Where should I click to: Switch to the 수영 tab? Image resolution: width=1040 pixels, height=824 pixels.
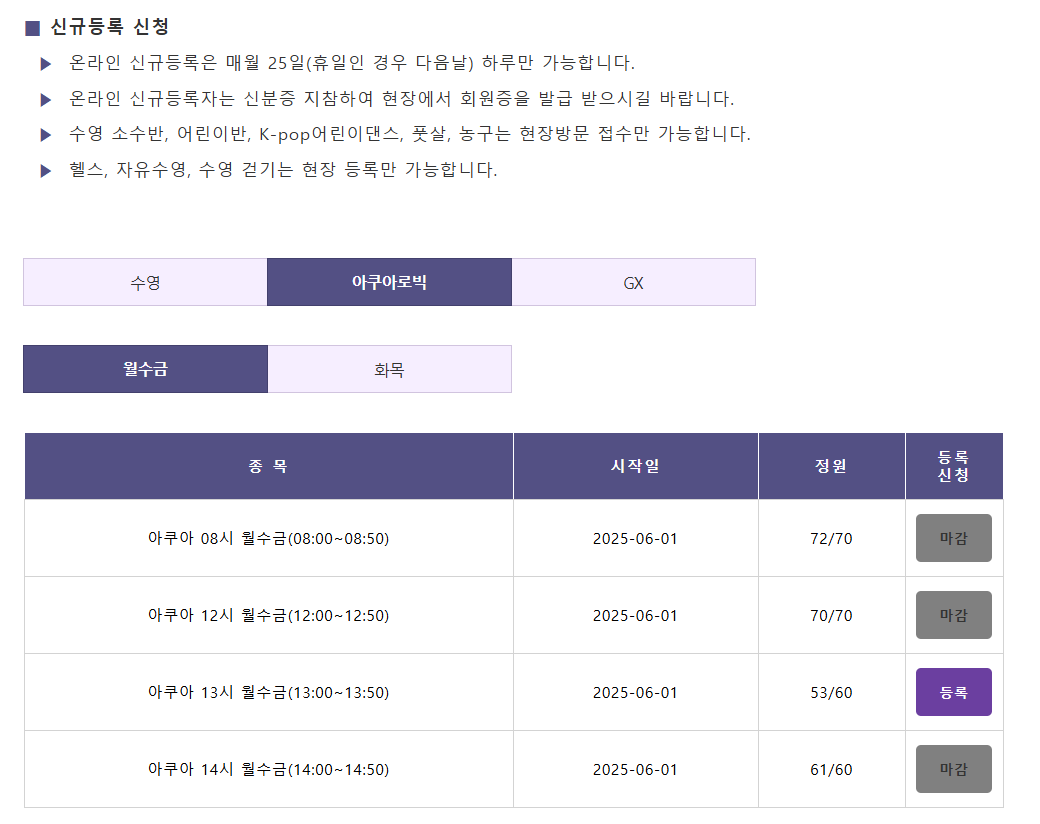point(145,283)
